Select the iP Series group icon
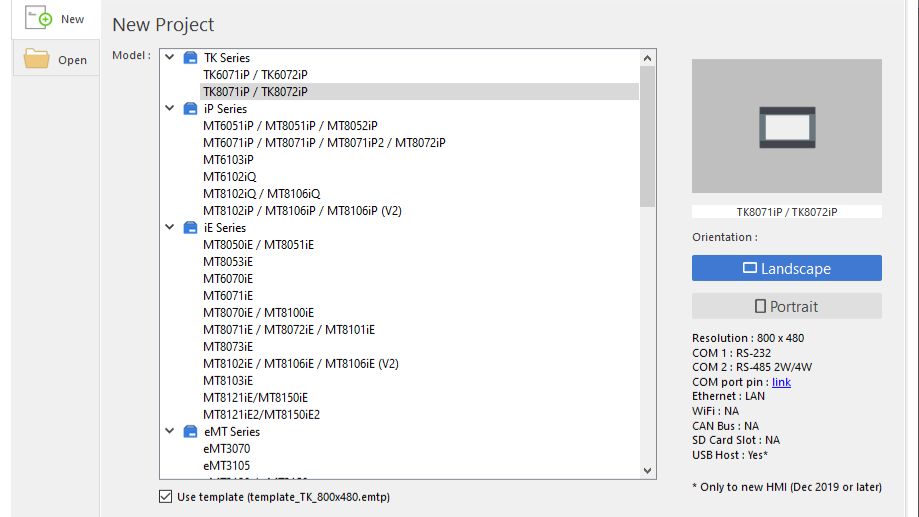 pyautogui.click(x=191, y=109)
